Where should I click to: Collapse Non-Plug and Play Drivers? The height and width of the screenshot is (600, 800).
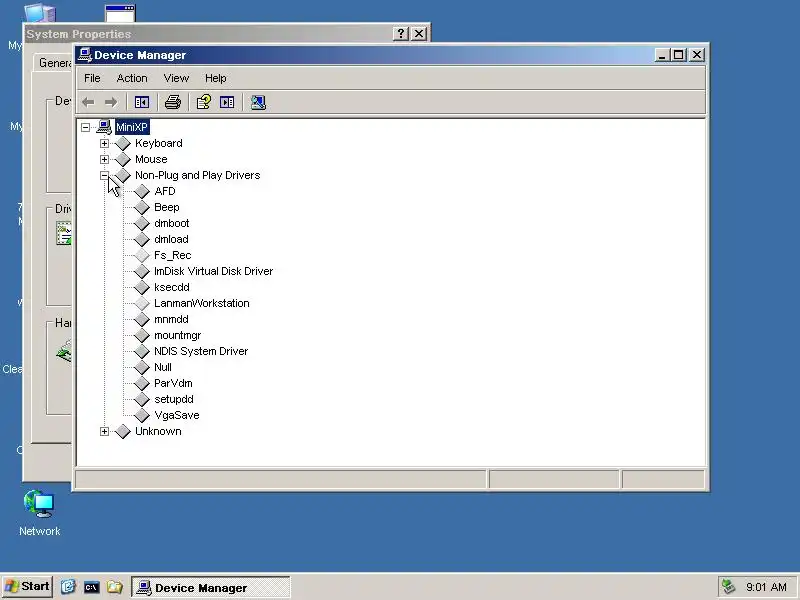[x=104, y=176]
